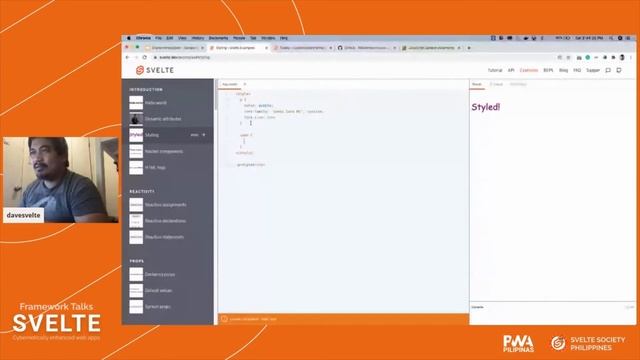Open the API docs link

click(511, 70)
